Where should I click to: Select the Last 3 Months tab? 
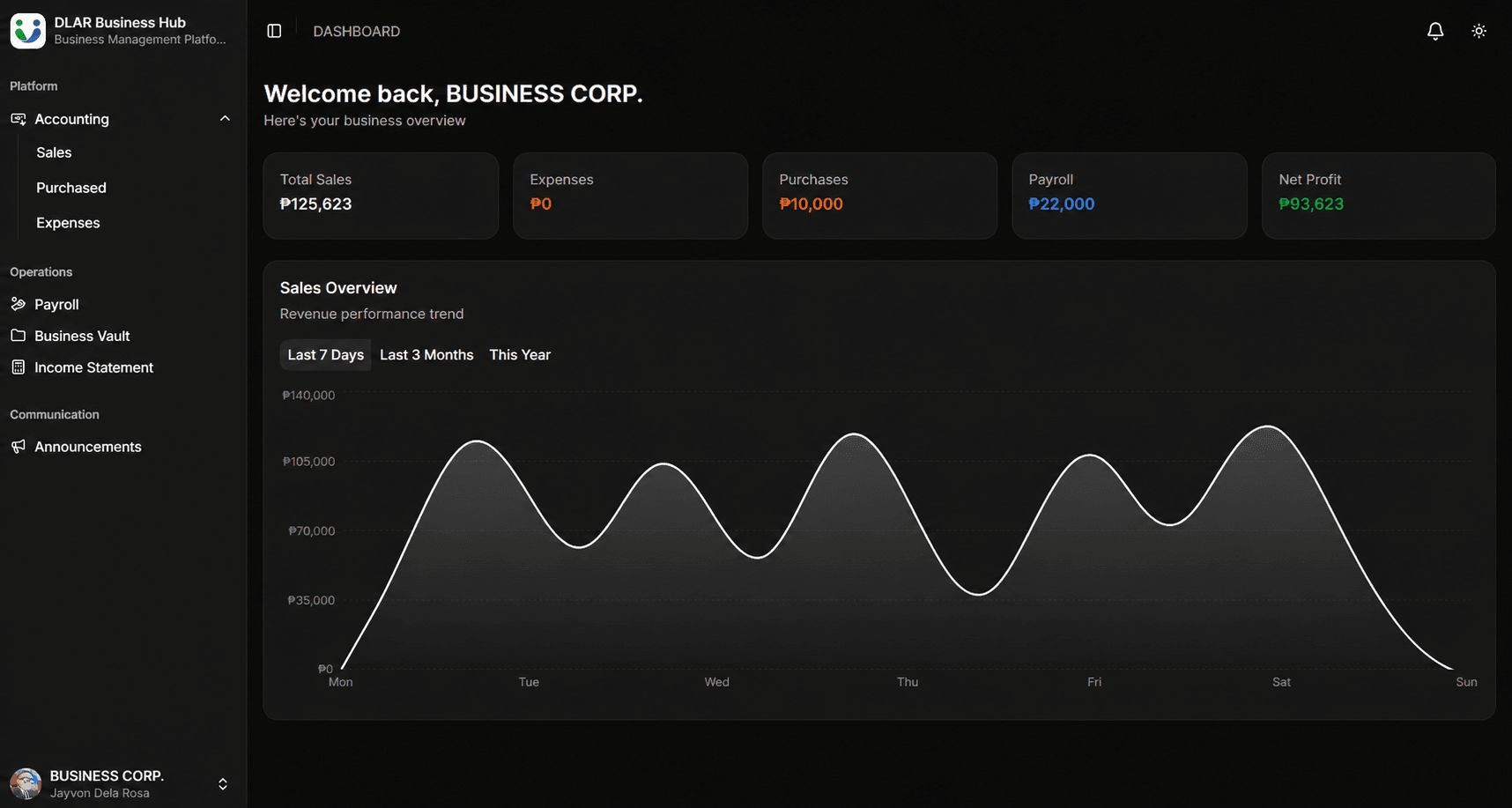click(426, 354)
